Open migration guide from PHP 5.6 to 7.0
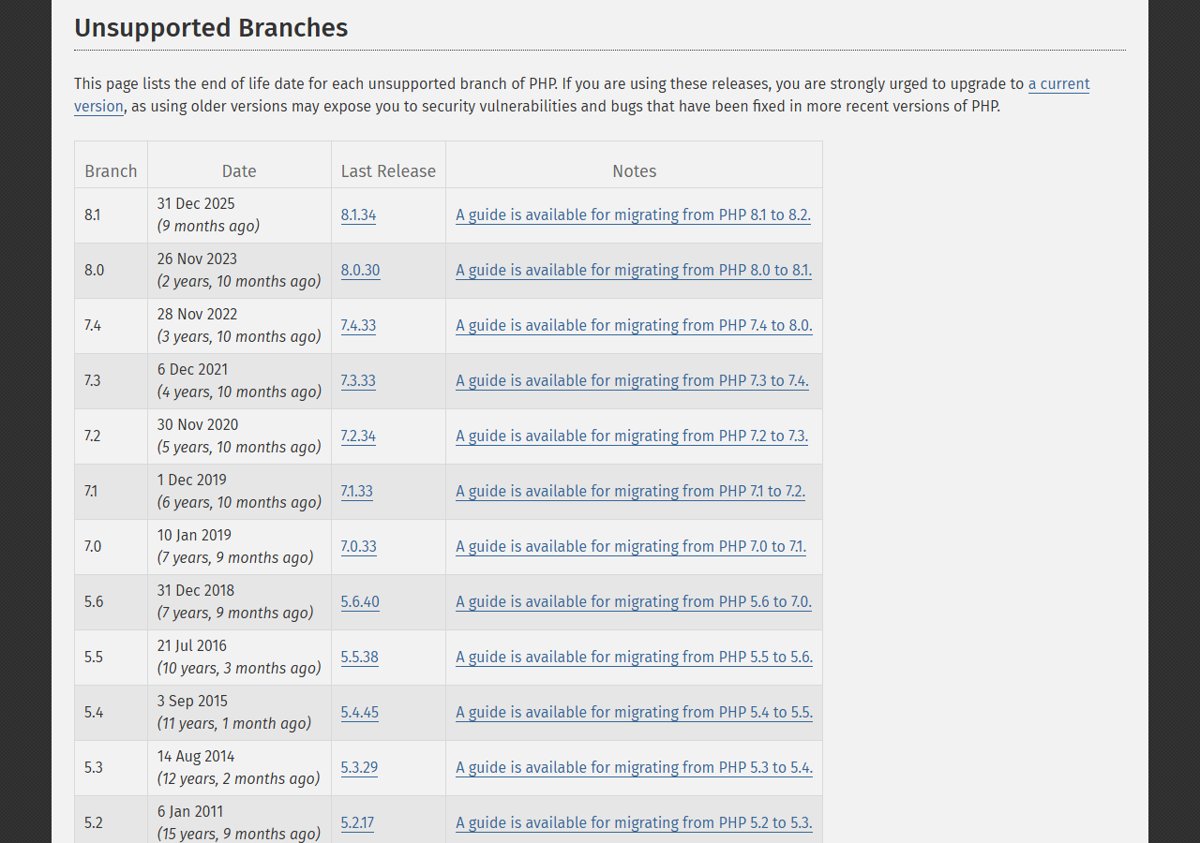 pyautogui.click(x=634, y=602)
